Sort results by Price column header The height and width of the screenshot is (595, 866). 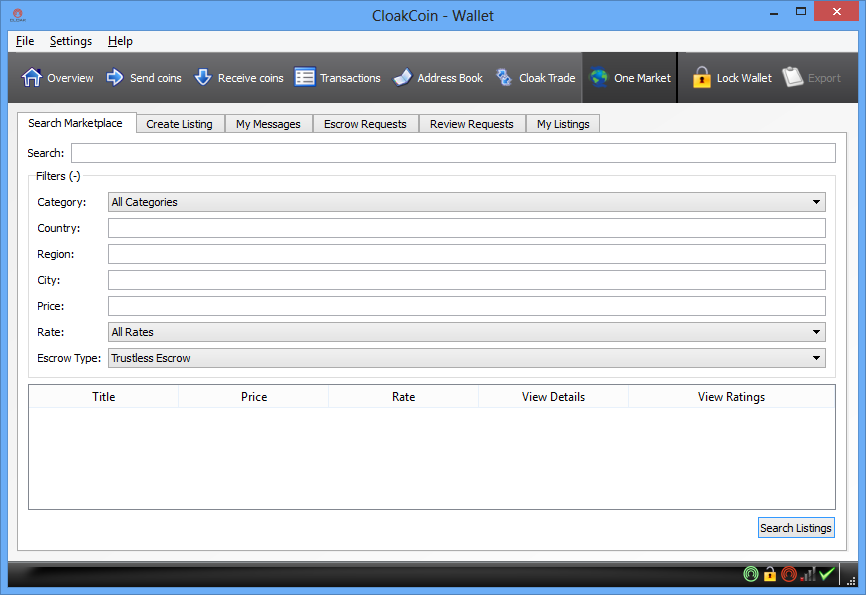tap(254, 397)
